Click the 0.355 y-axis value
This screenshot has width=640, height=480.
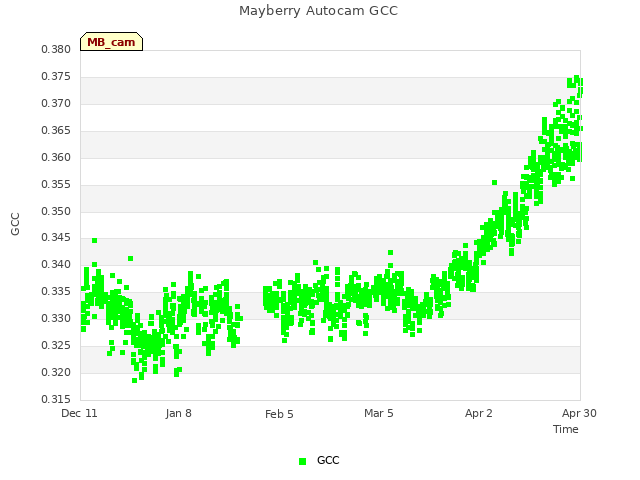56,184
